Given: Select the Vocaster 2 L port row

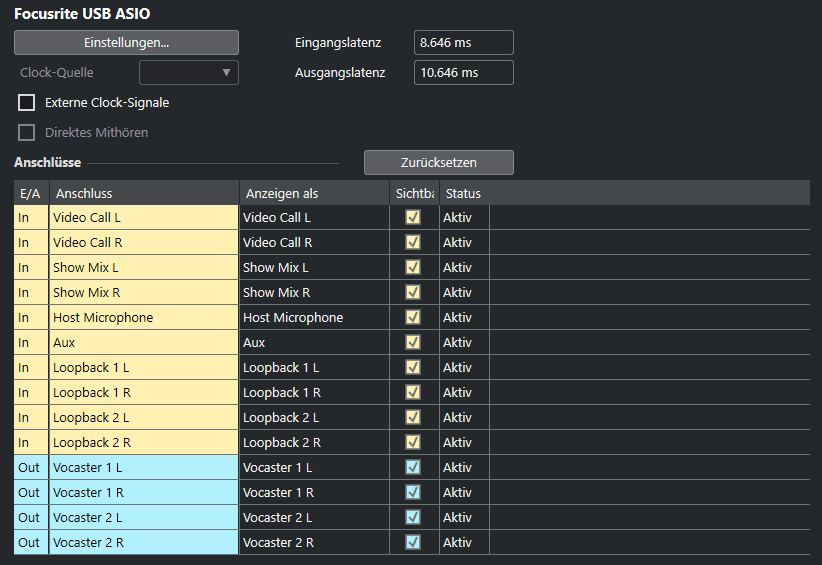Looking at the screenshot, I should (412, 517).
